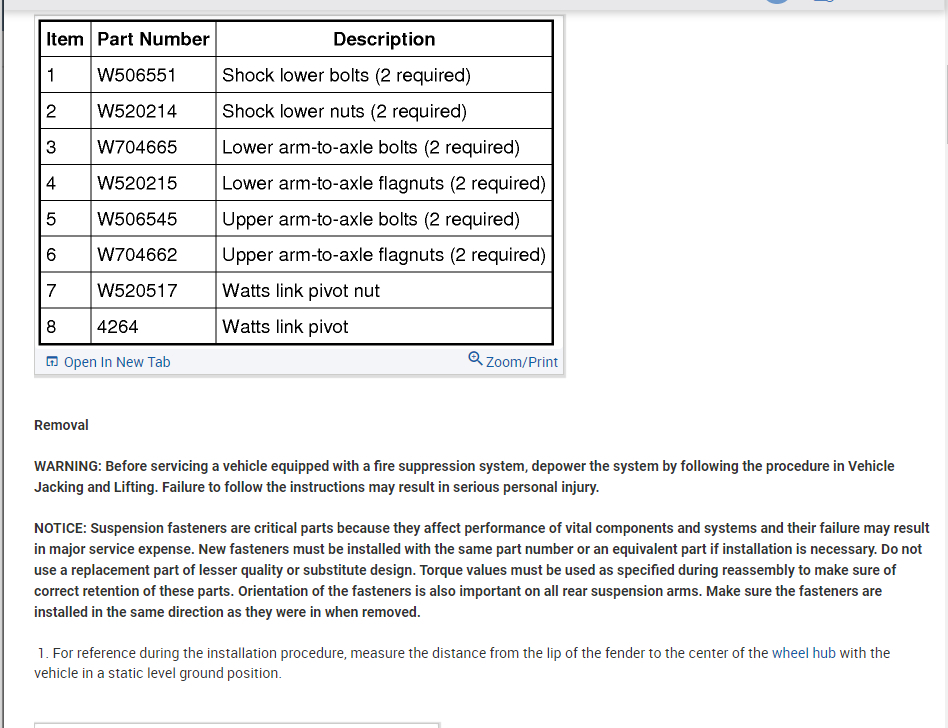948x728 pixels.
Task: Click the NOTICE suspension fasteners paragraph
Action: click(x=481, y=570)
